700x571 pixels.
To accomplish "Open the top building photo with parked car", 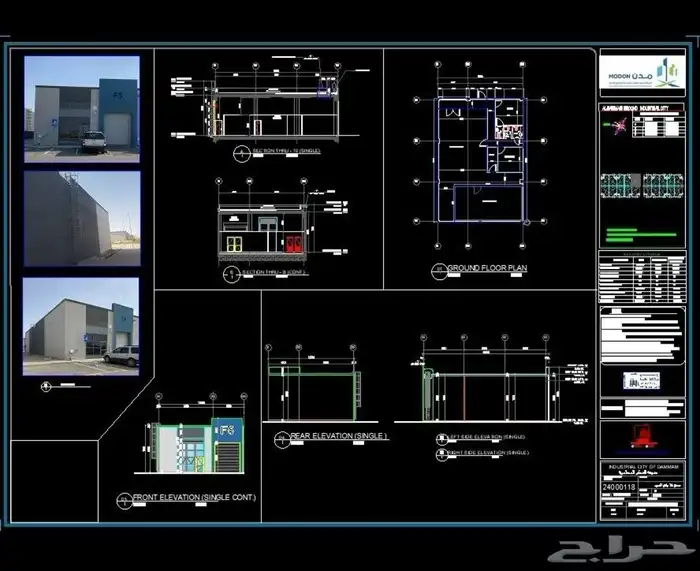I will tap(82, 108).
